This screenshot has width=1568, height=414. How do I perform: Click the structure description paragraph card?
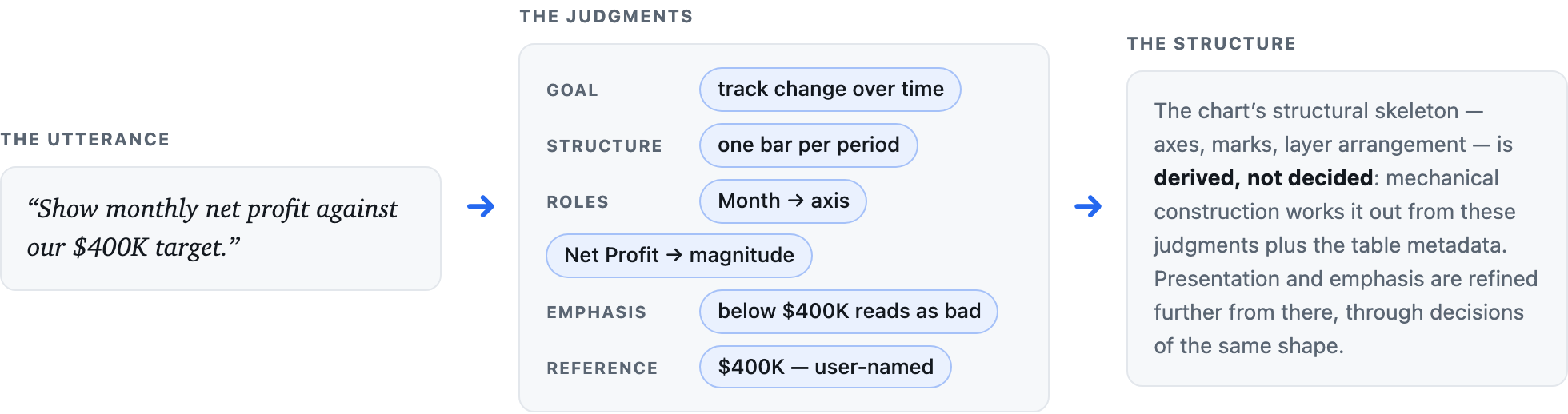[1347, 229]
